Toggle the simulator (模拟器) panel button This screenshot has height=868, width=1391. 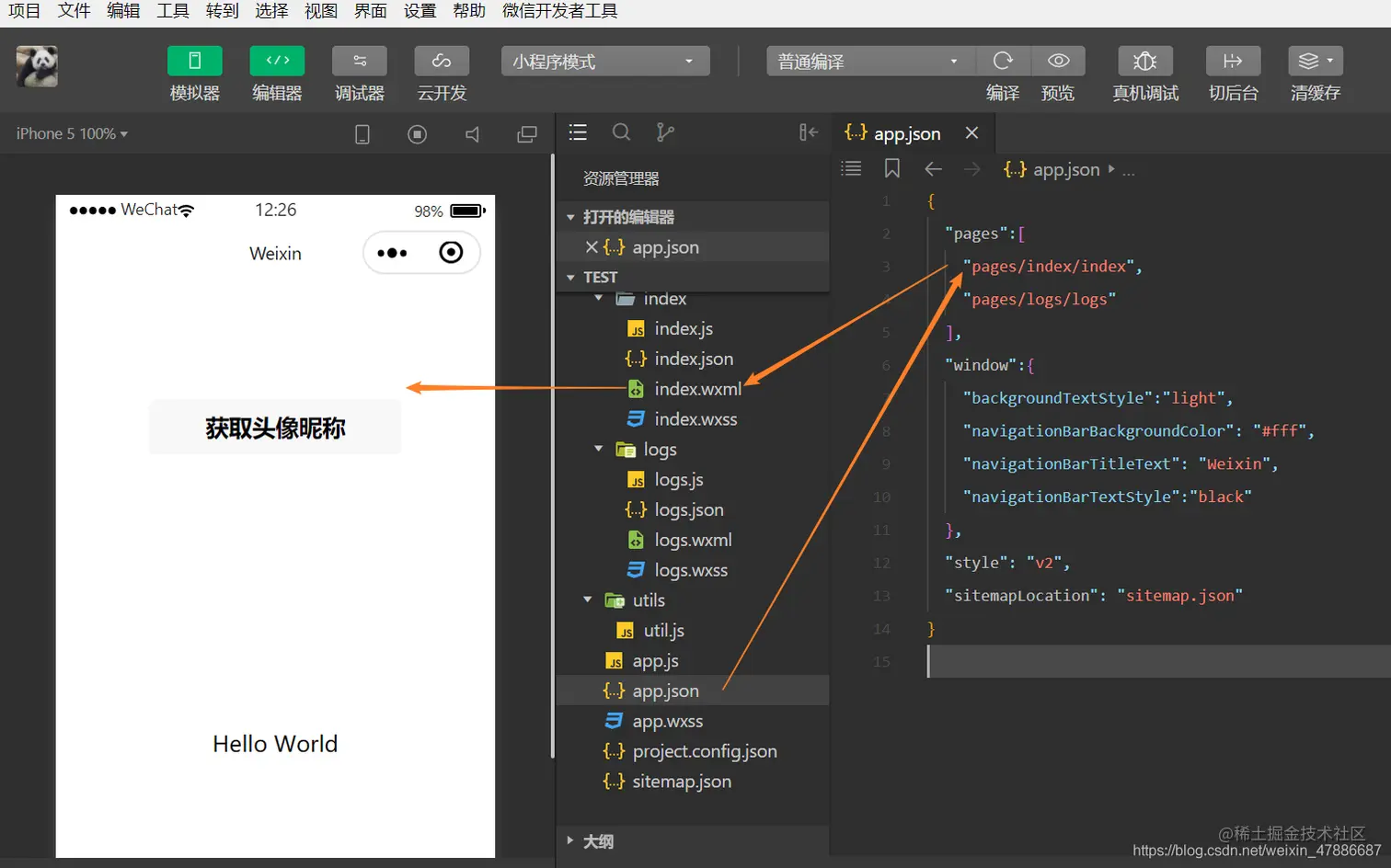pyautogui.click(x=194, y=61)
